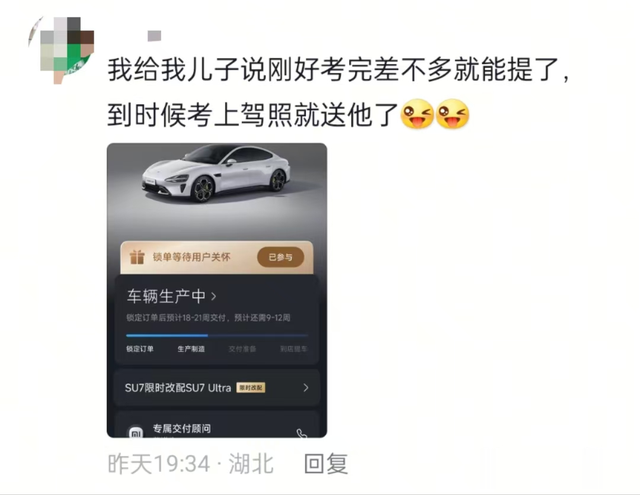The width and height of the screenshot is (640, 495).
Task: Open the 专属交付顾问 entry
Action: (x=217, y=426)
